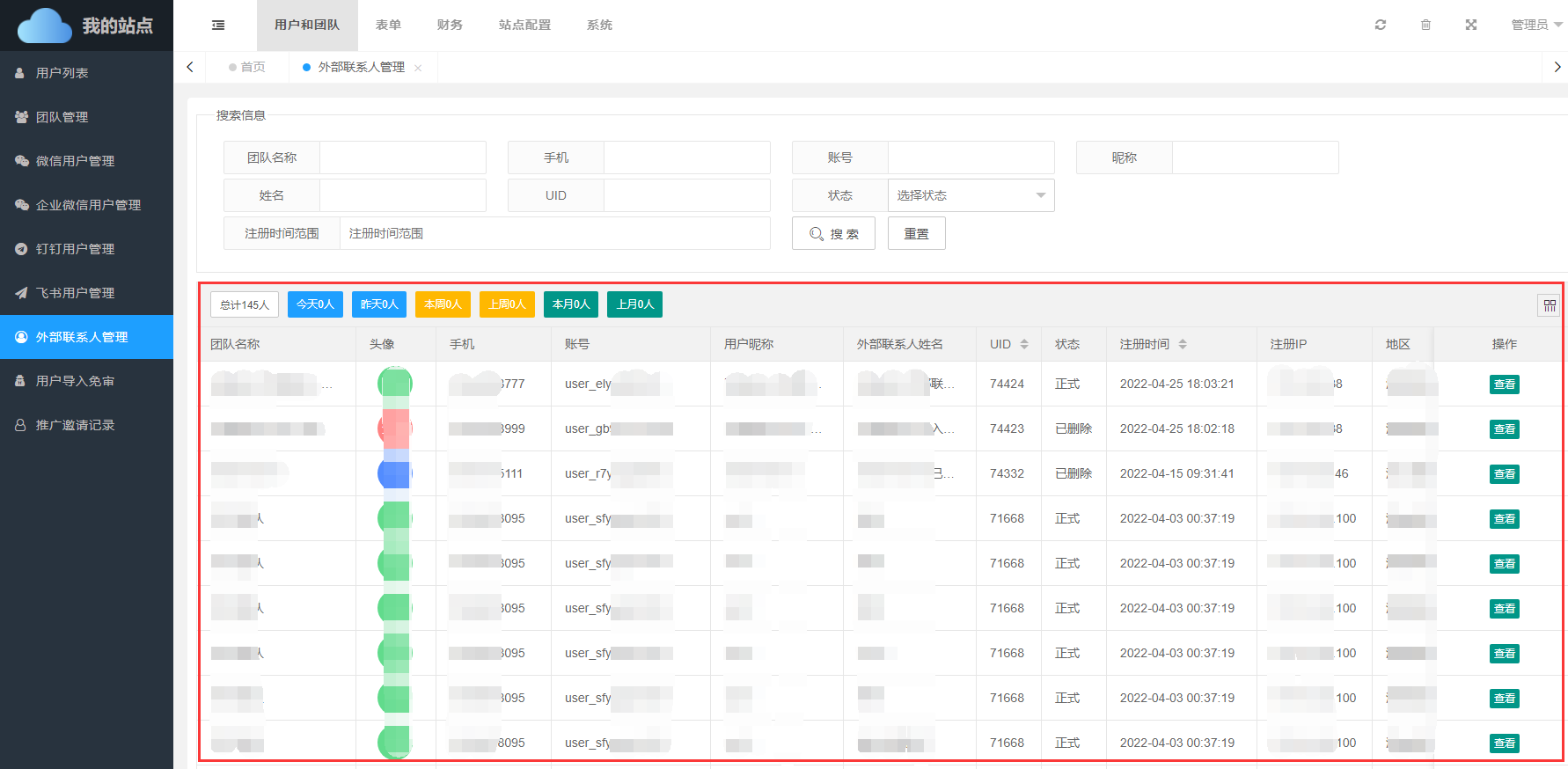The height and width of the screenshot is (769, 1568).
Task: Click the trash clear-cache icon
Action: [1425, 25]
